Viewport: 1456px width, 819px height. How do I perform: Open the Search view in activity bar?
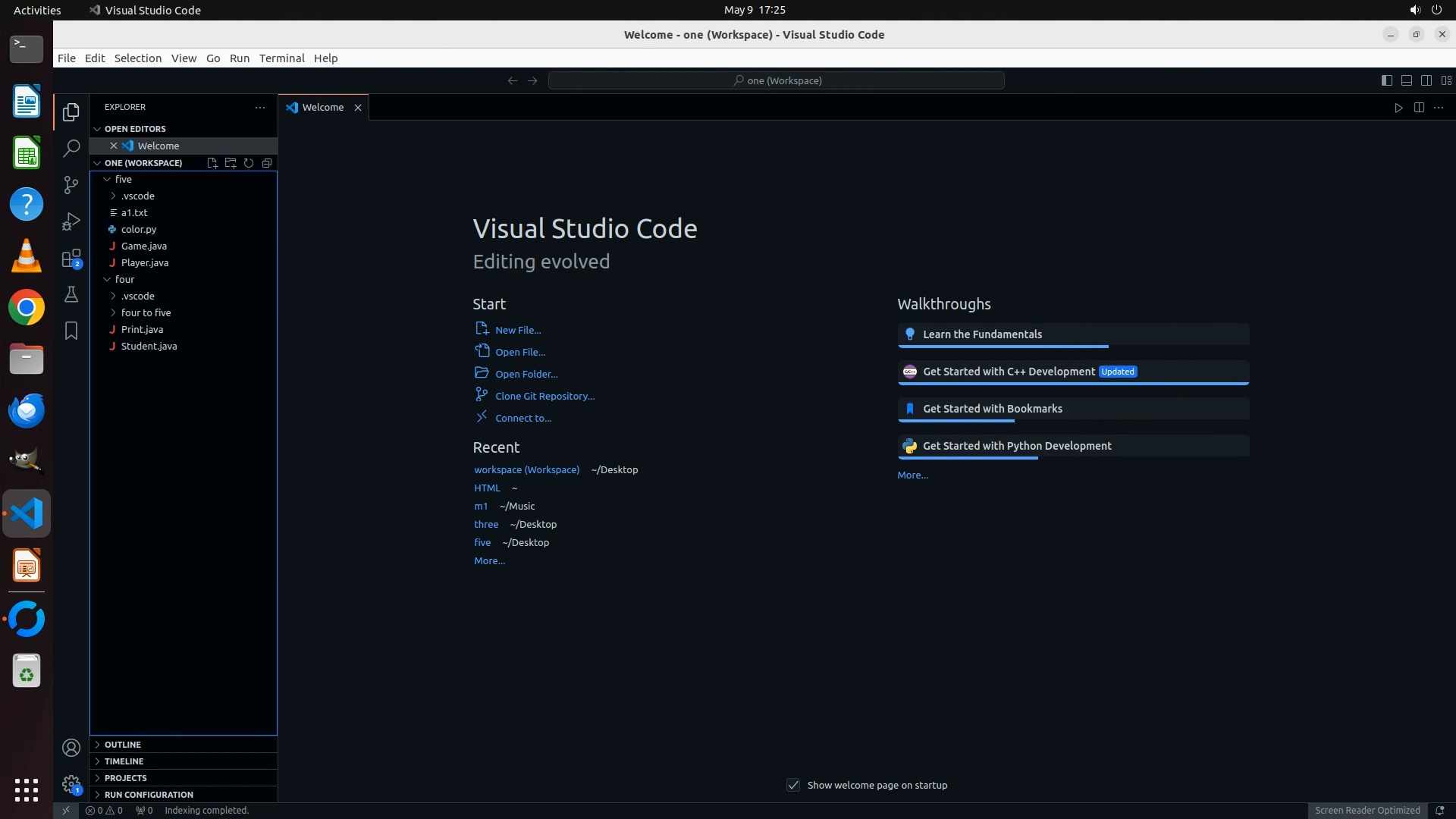(x=71, y=148)
